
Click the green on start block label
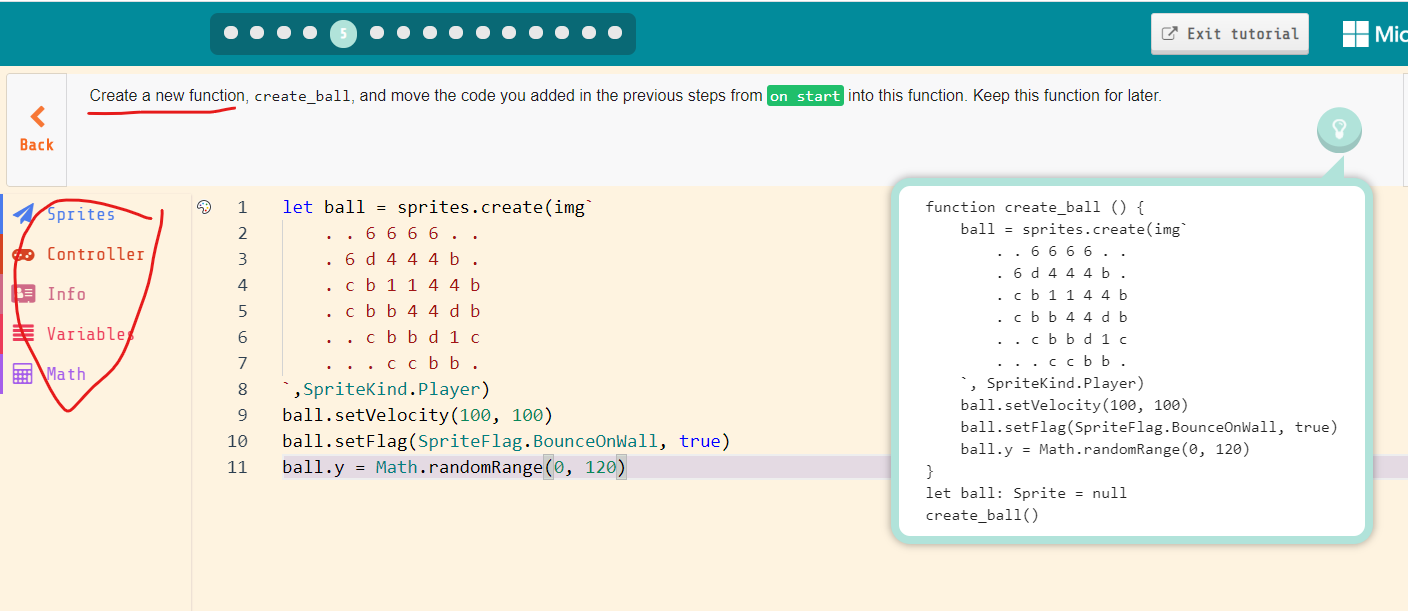[x=805, y=96]
